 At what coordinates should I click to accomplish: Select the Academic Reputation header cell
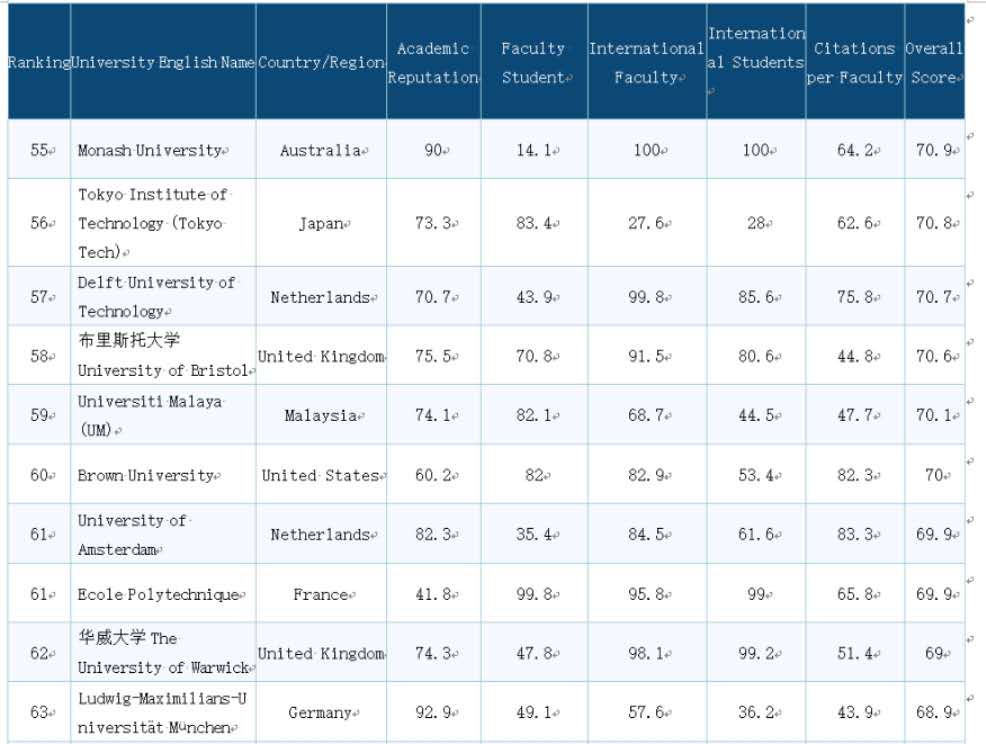[433, 63]
